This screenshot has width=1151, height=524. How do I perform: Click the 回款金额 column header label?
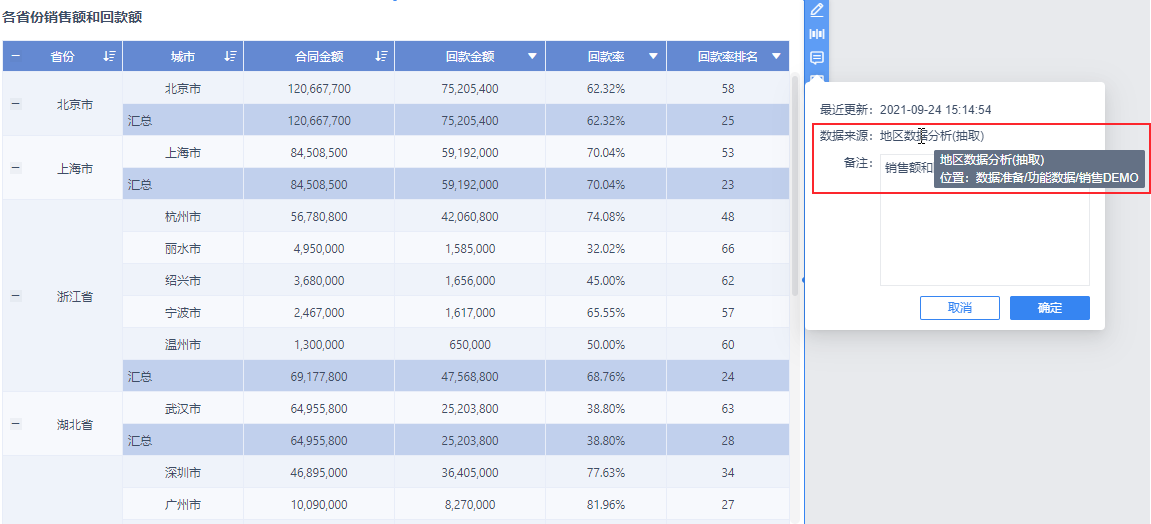click(x=470, y=57)
